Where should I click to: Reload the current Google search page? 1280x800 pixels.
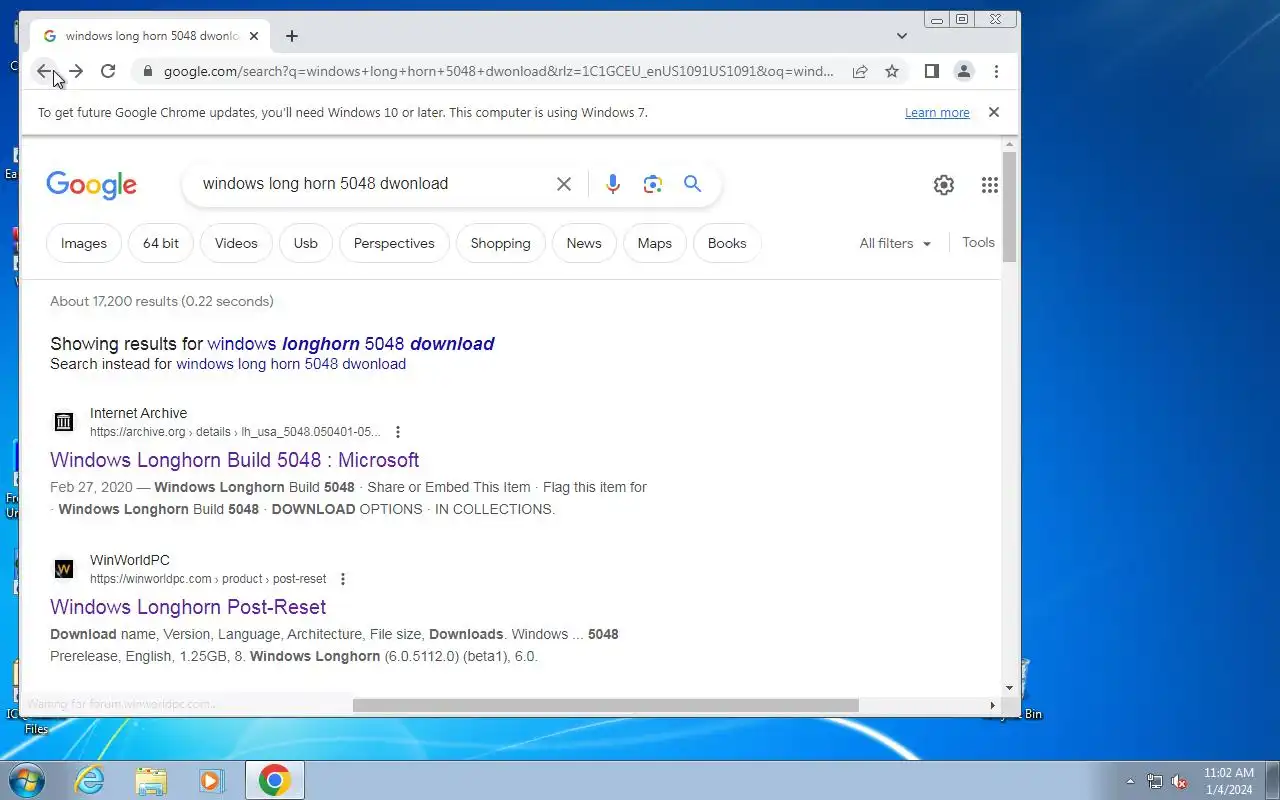[x=108, y=71]
